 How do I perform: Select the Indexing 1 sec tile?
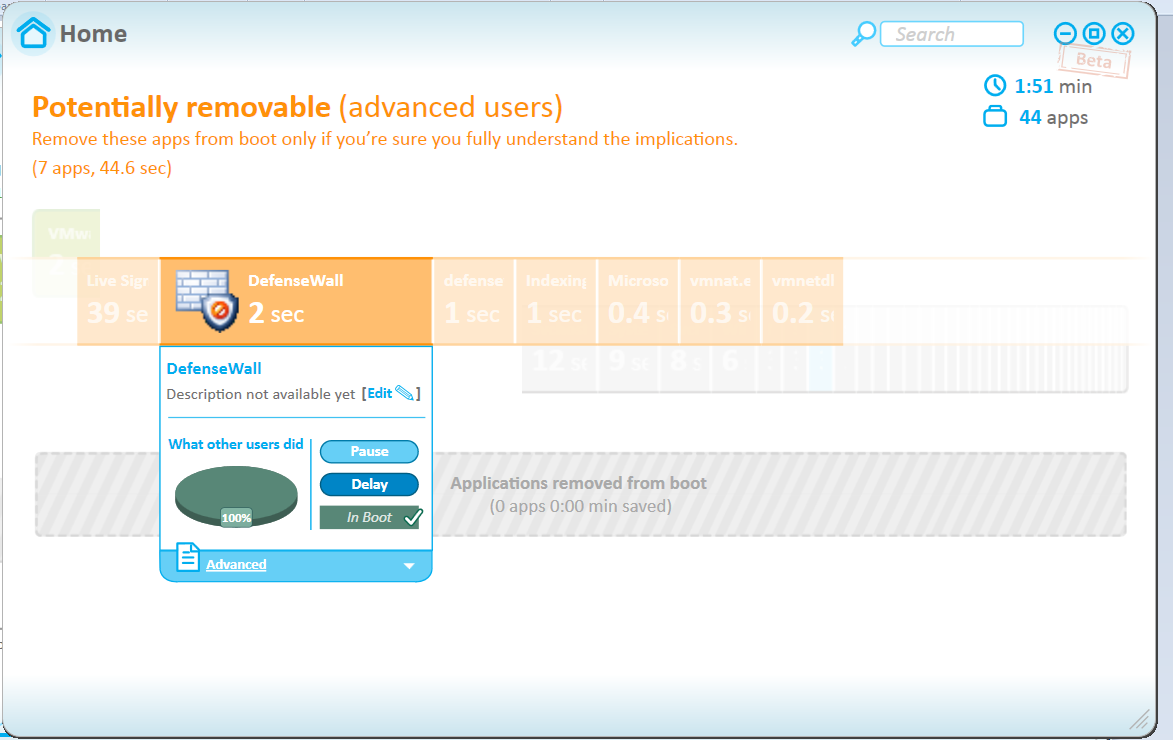click(556, 301)
